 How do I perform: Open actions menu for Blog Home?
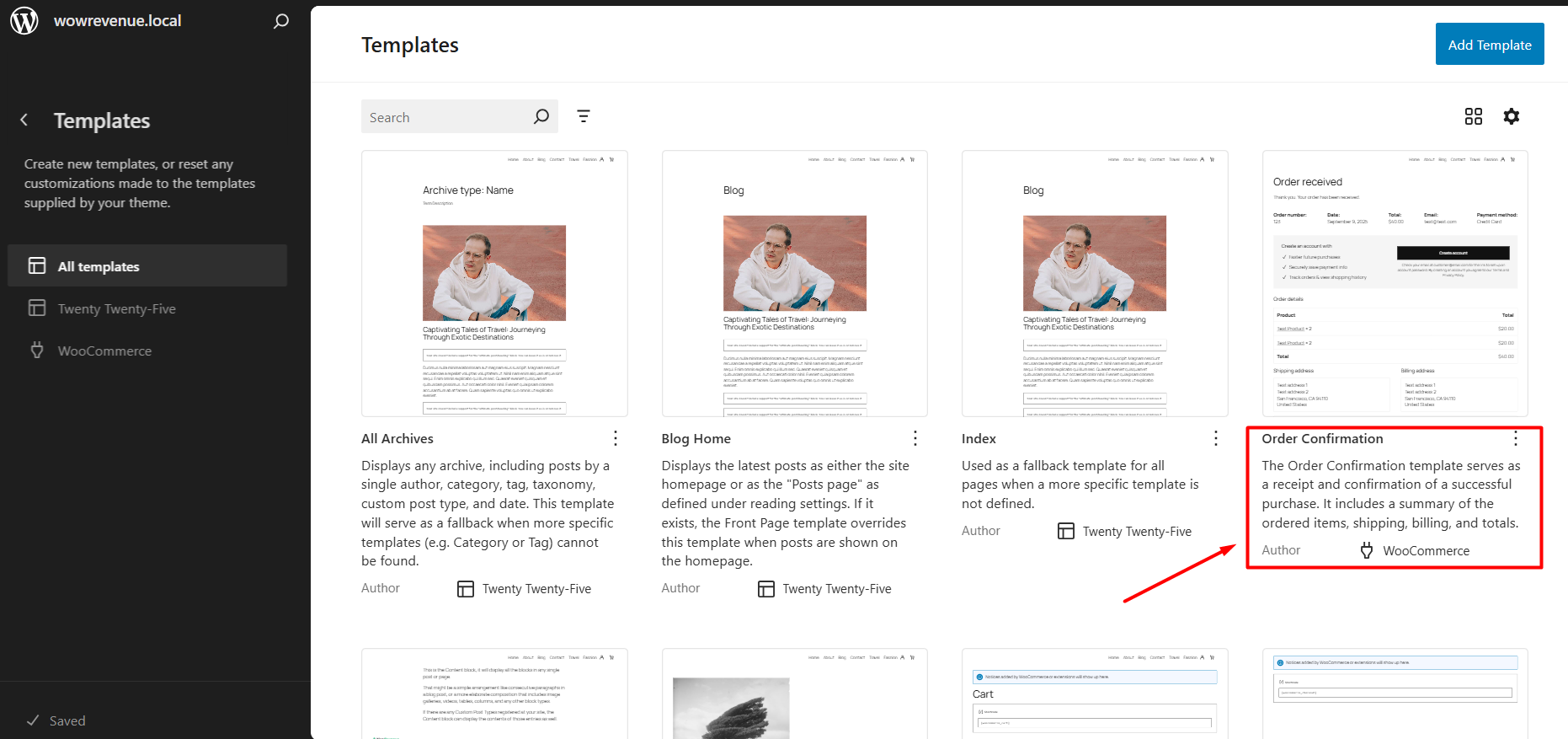[915, 438]
